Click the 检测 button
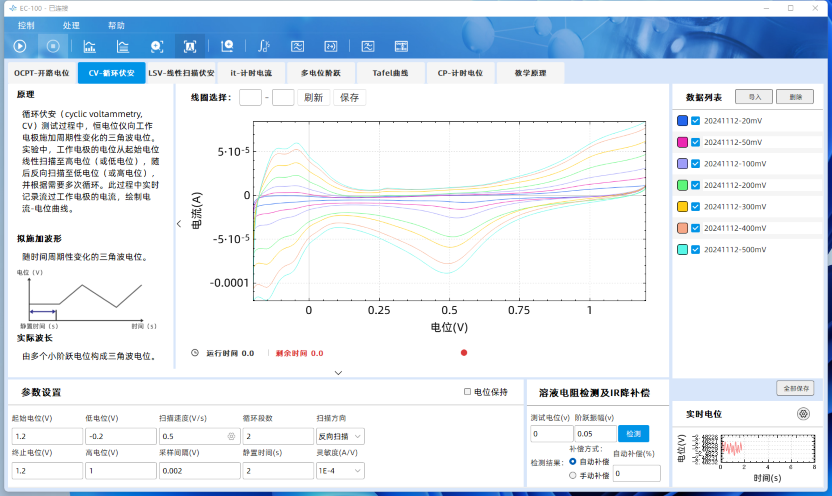This screenshot has width=832, height=496. click(632, 433)
